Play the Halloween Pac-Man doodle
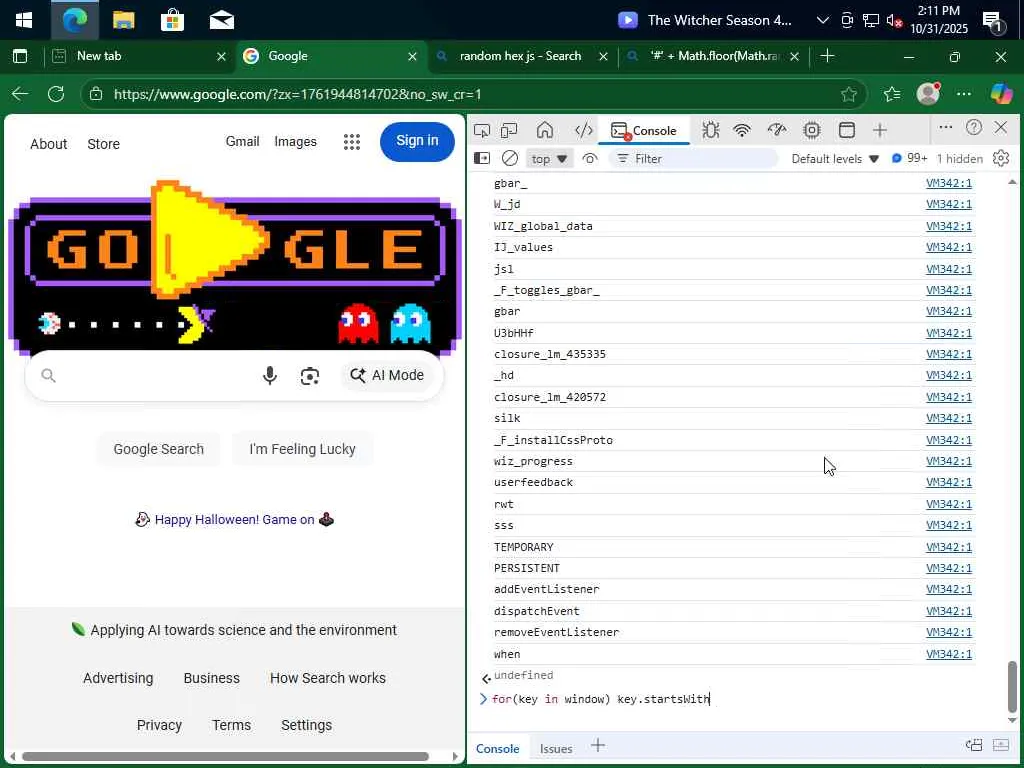This screenshot has height=768, width=1024. (209, 240)
